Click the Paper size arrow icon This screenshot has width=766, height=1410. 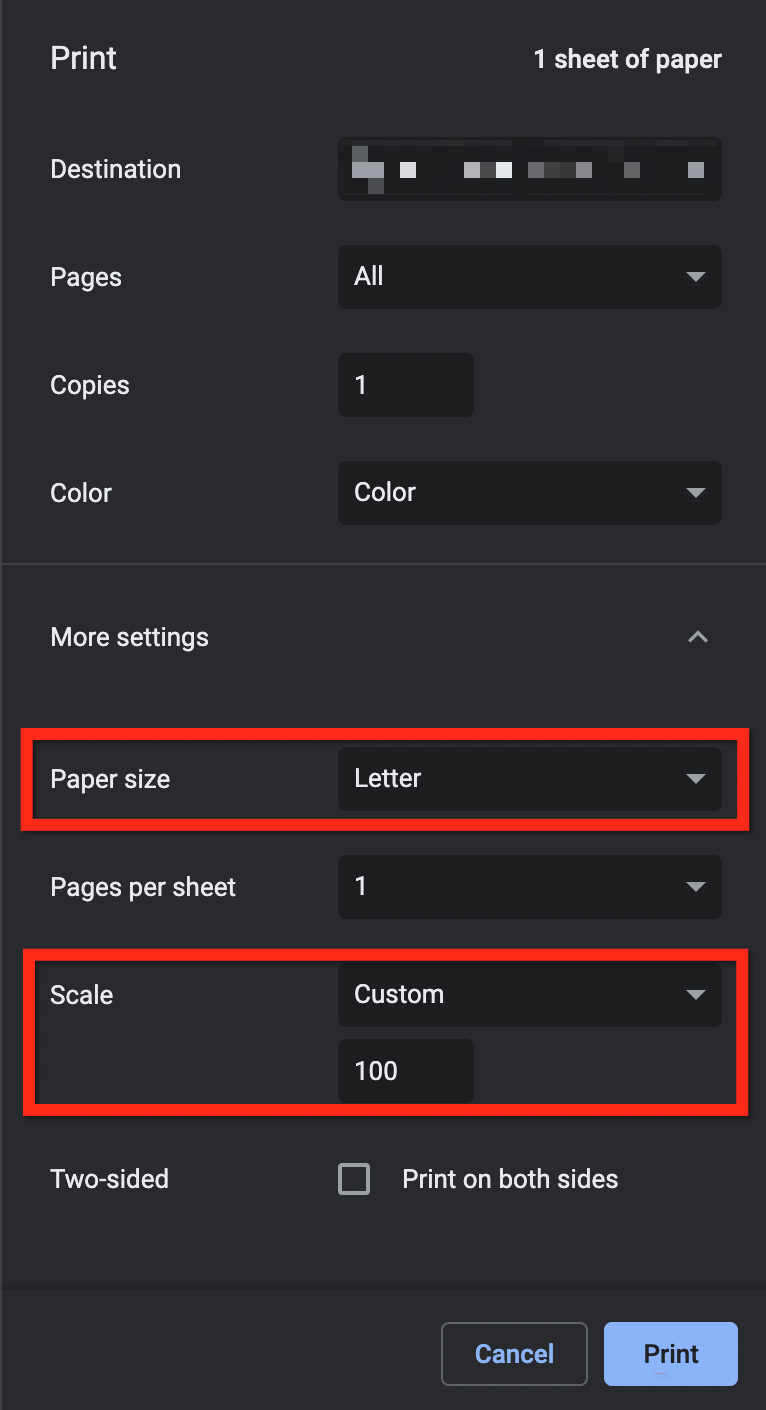point(696,779)
